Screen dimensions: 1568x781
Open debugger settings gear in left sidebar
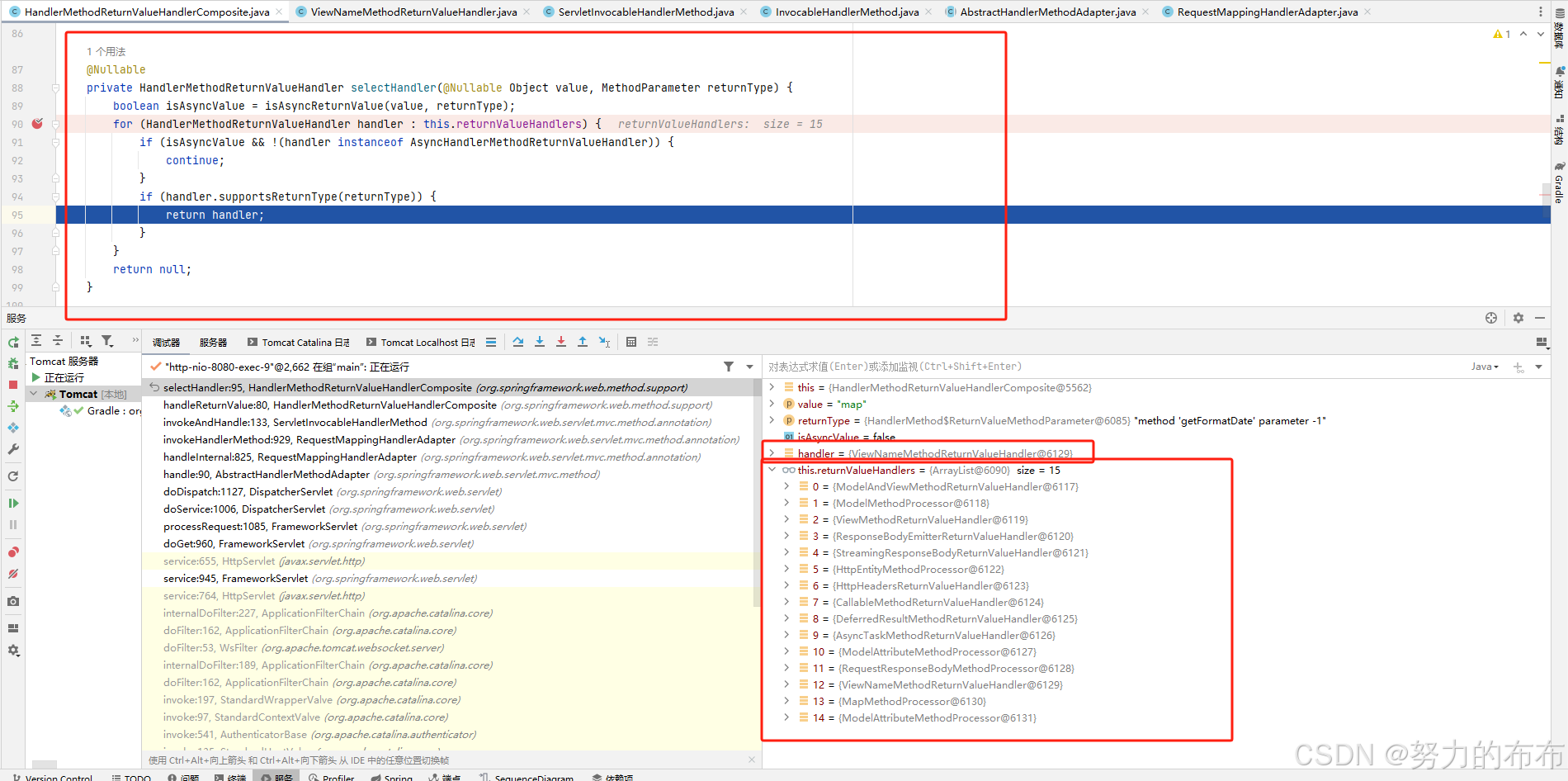[13, 651]
